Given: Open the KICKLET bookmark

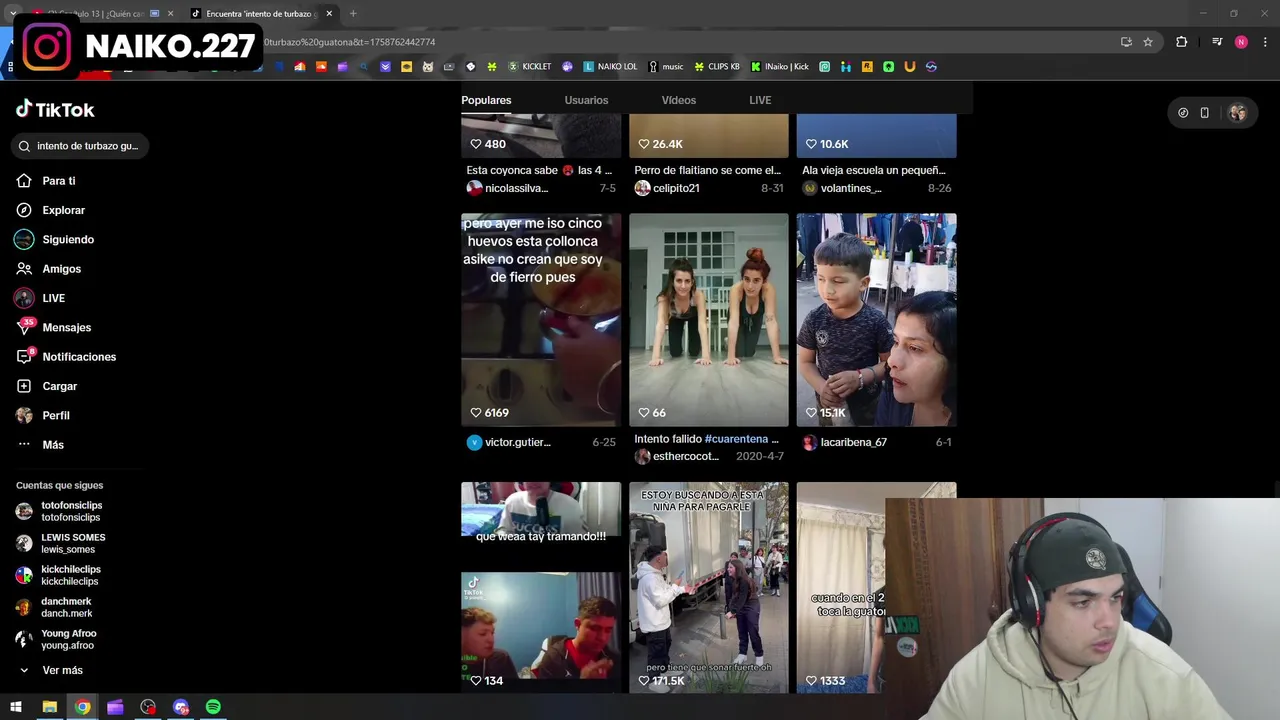Looking at the screenshot, I should click(530, 67).
